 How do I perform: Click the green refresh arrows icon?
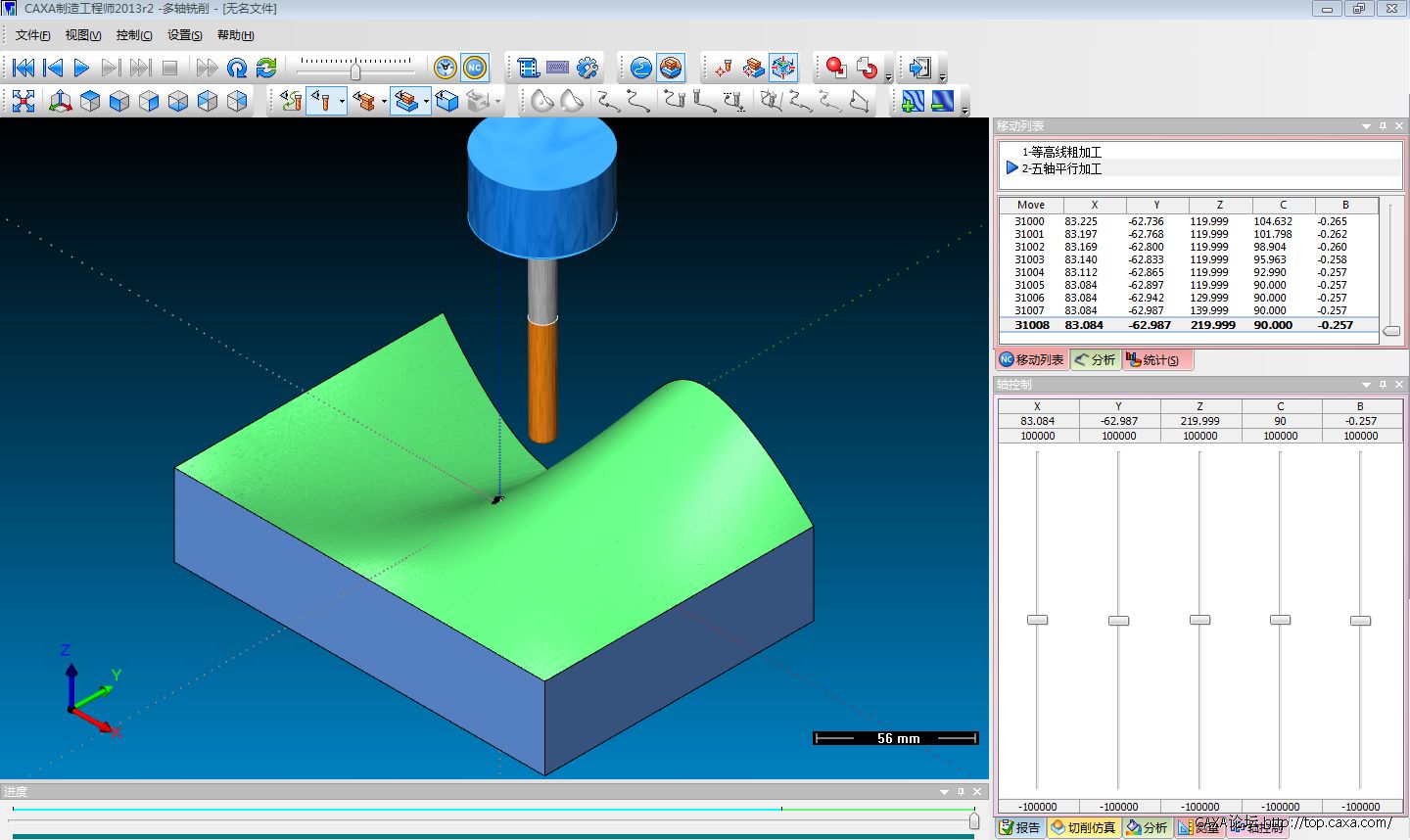coord(266,68)
